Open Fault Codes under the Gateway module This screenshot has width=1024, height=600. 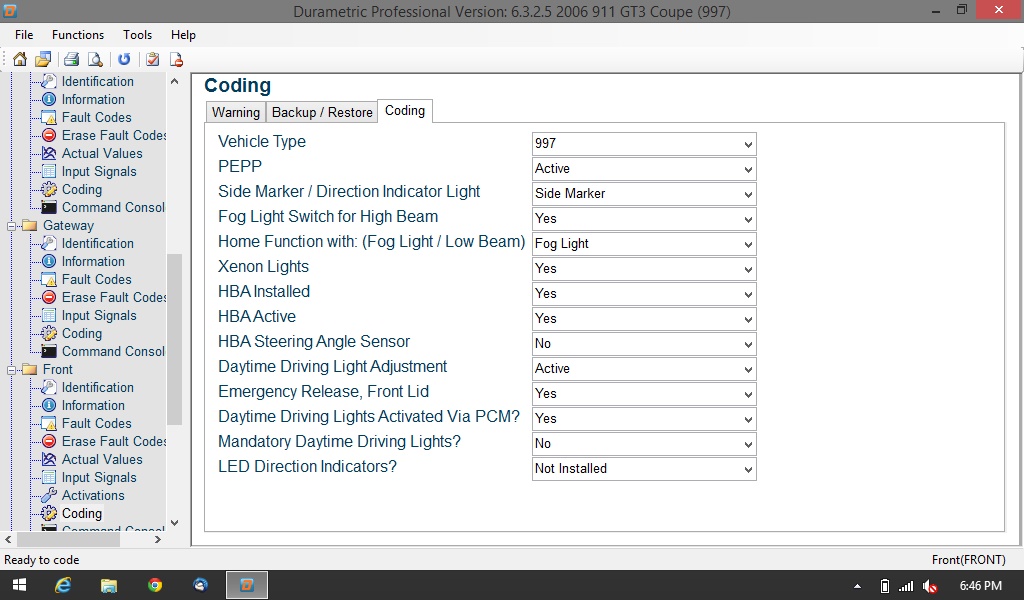click(x=96, y=279)
